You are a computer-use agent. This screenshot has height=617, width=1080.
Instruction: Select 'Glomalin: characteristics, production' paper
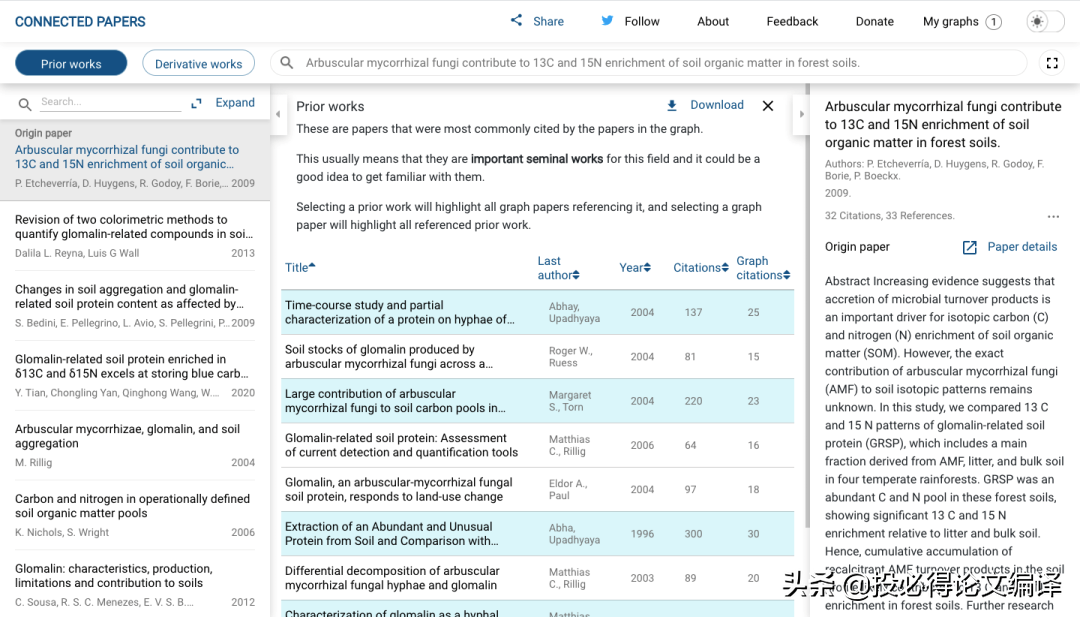pos(135,585)
